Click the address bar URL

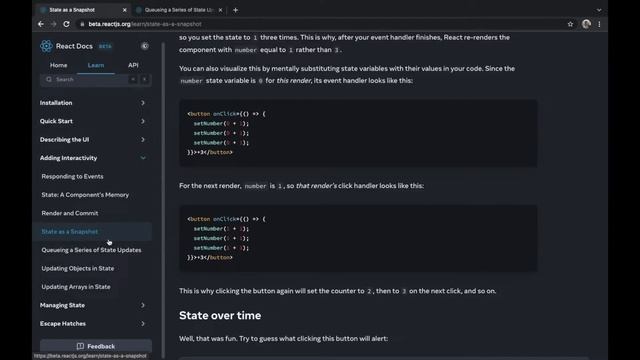point(145,24)
